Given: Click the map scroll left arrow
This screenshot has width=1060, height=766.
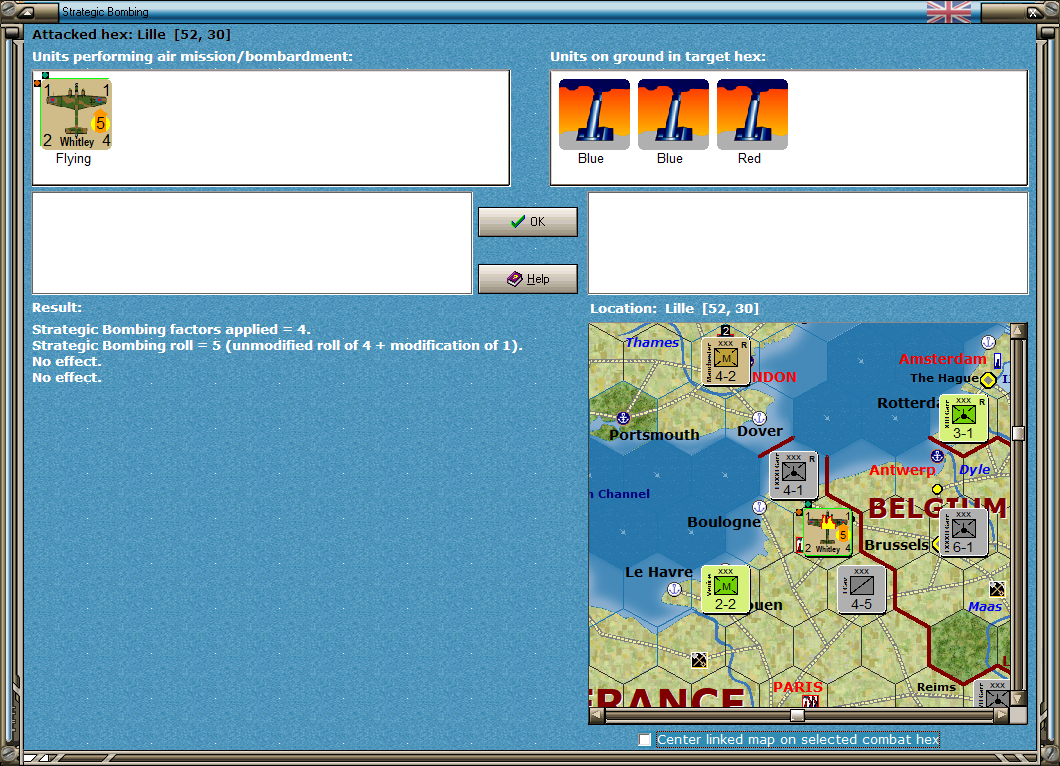Looking at the screenshot, I should click(597, 715).
